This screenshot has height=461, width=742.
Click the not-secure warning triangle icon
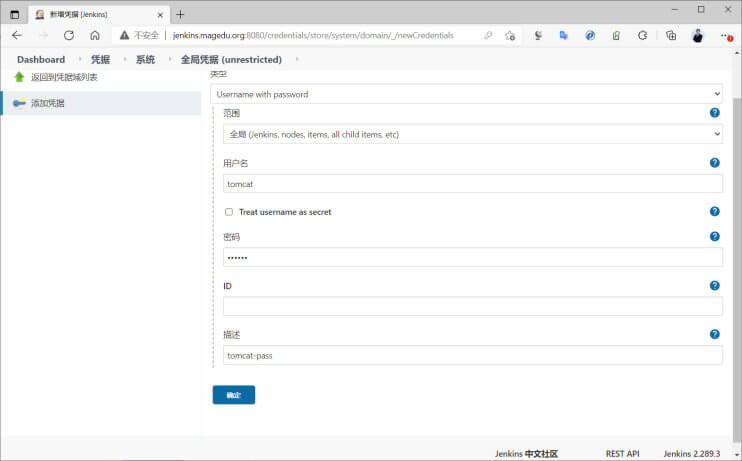[x=124, y=35]
